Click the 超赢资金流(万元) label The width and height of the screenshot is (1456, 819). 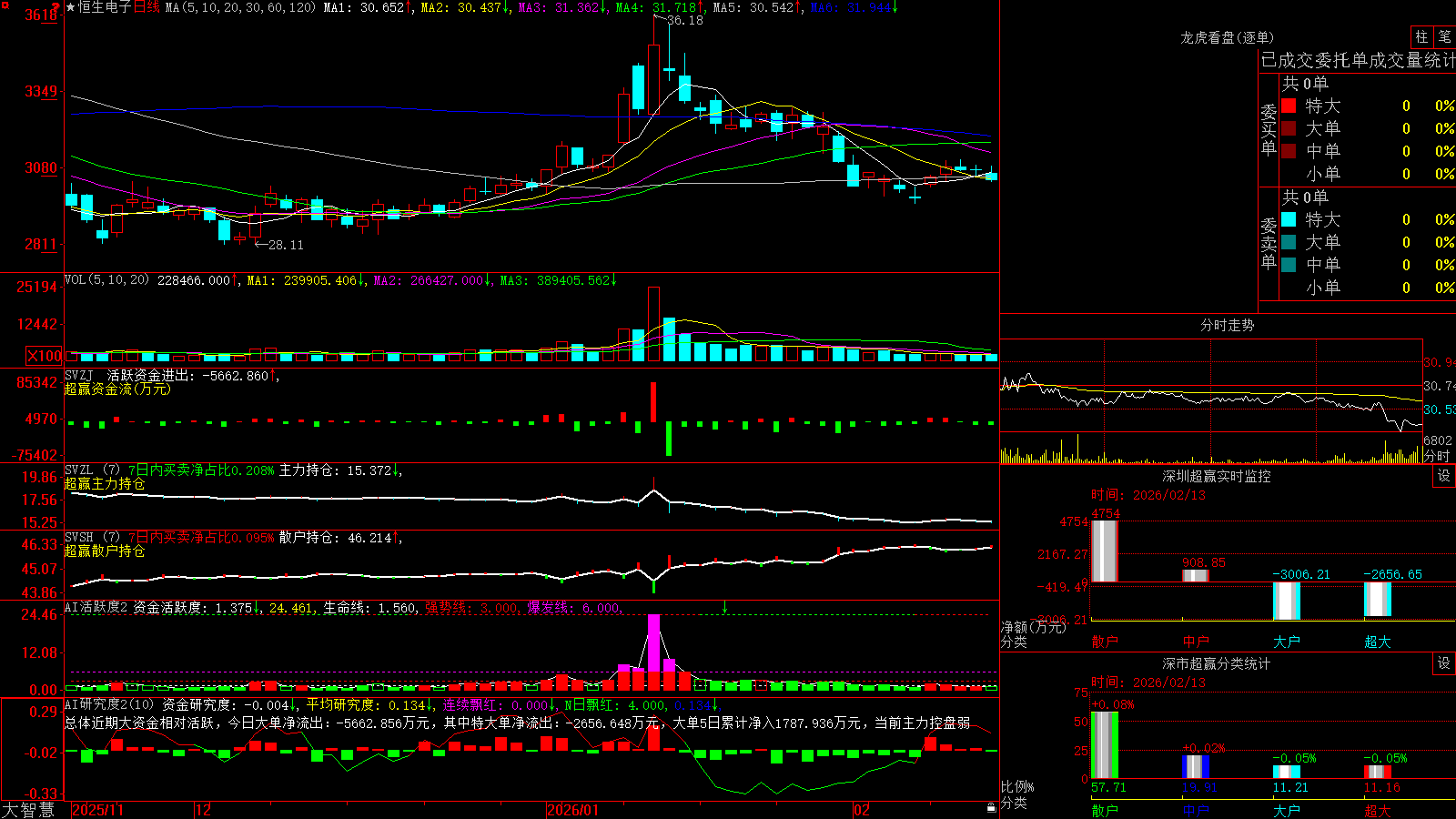117,389
